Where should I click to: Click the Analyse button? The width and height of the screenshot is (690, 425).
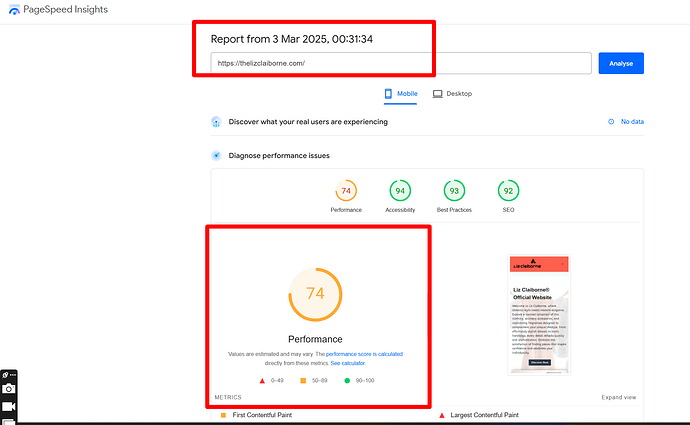pos(621,63)
